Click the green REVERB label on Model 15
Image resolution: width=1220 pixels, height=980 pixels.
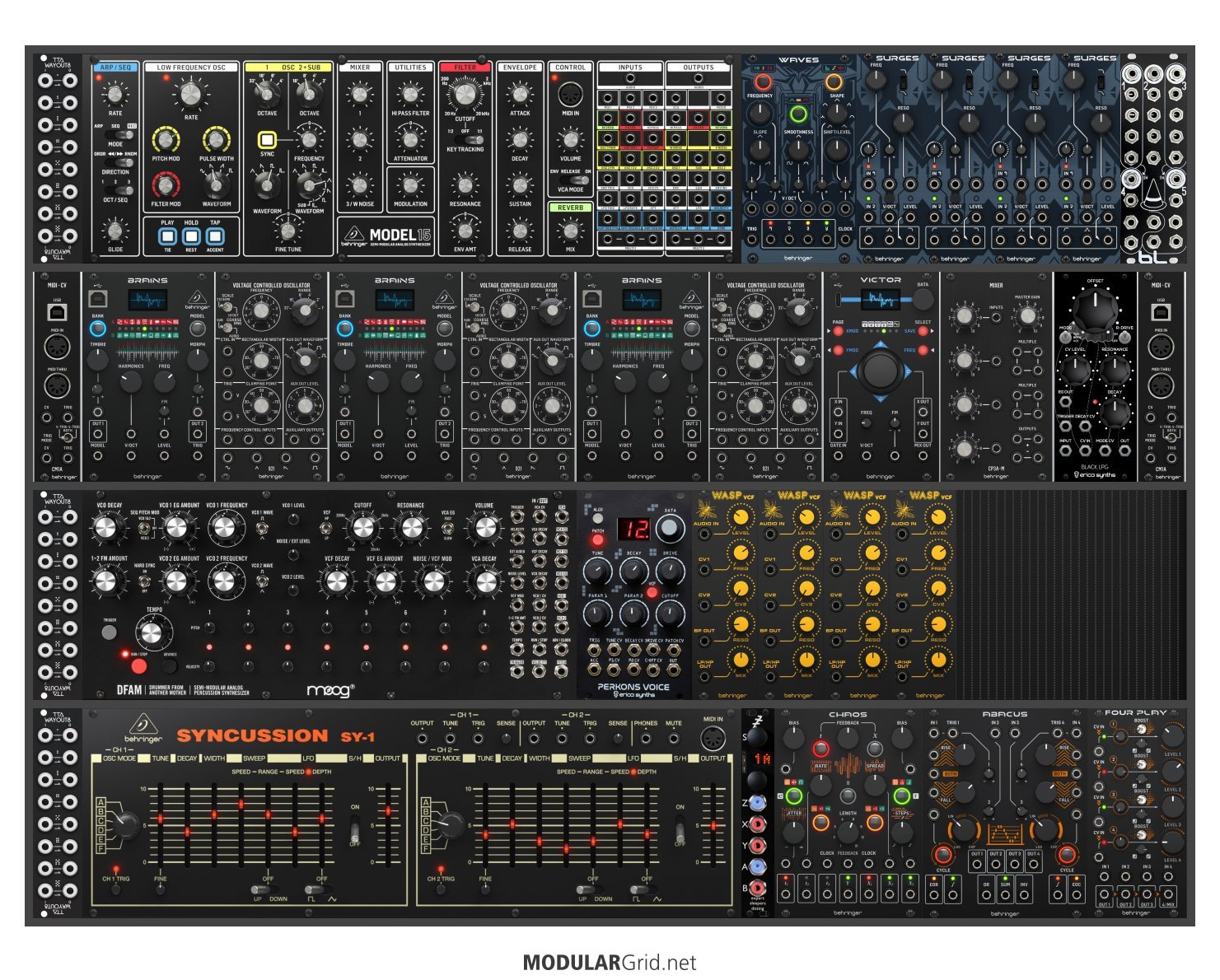pos(570,208)
